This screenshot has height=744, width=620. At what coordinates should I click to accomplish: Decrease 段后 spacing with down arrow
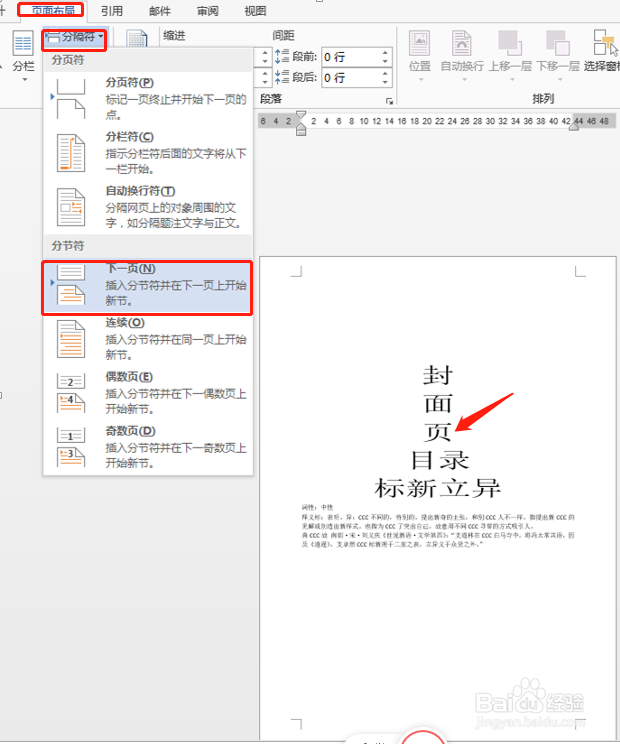385,82
